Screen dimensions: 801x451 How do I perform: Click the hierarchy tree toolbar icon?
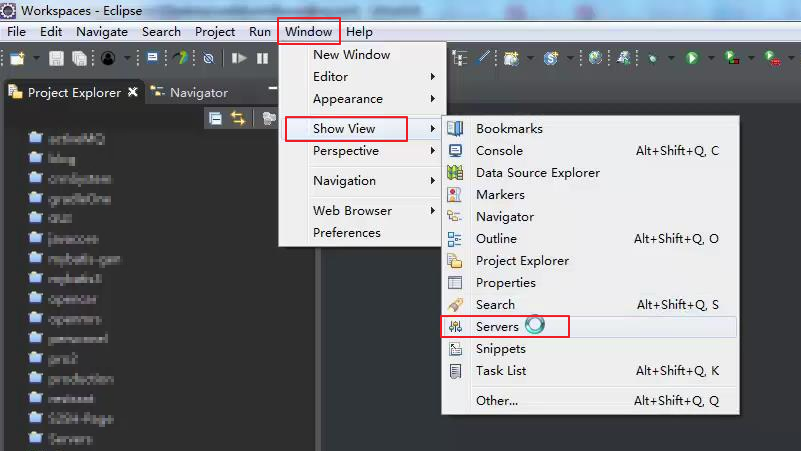coord(460,58)
